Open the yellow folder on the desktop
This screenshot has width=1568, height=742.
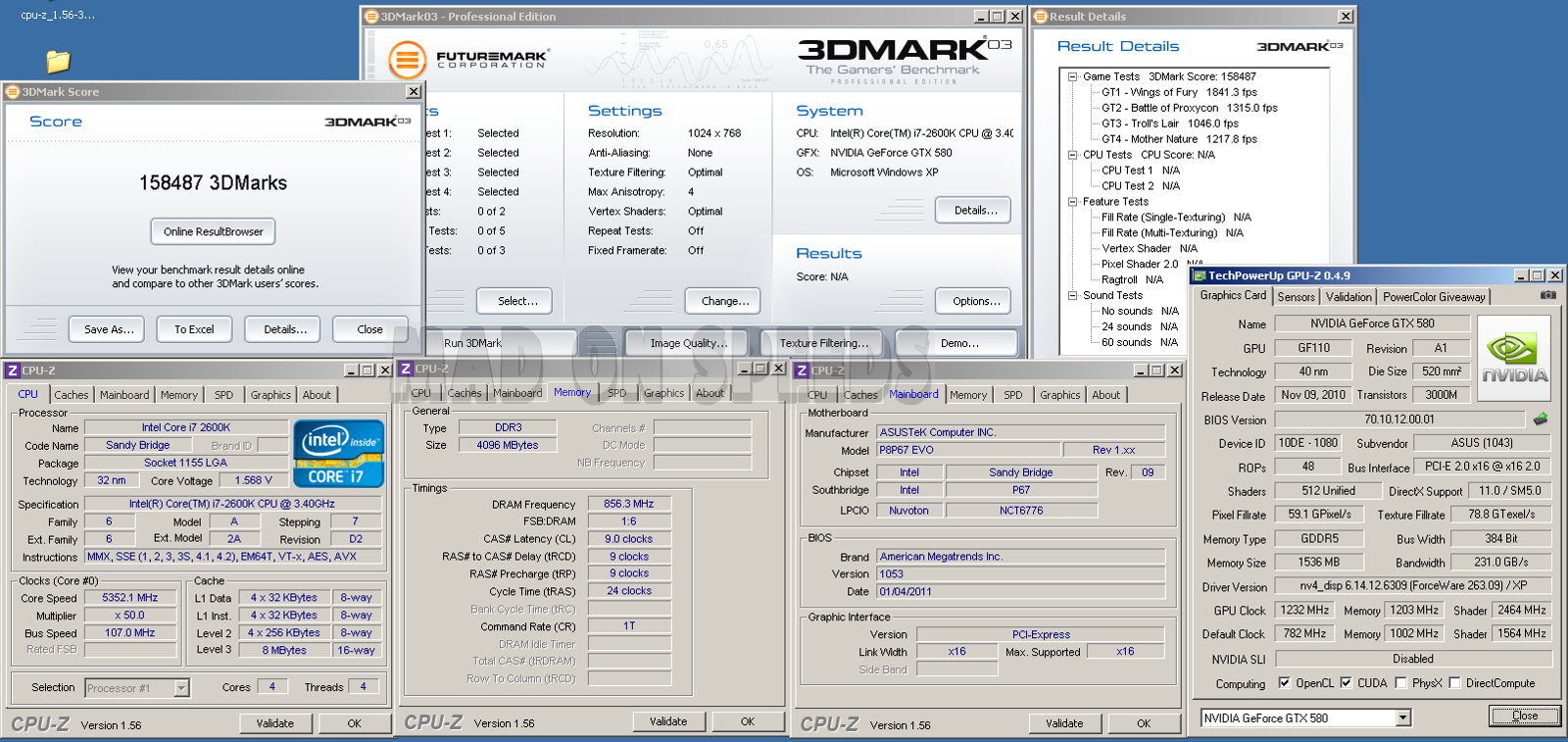[x=58, y=61]
